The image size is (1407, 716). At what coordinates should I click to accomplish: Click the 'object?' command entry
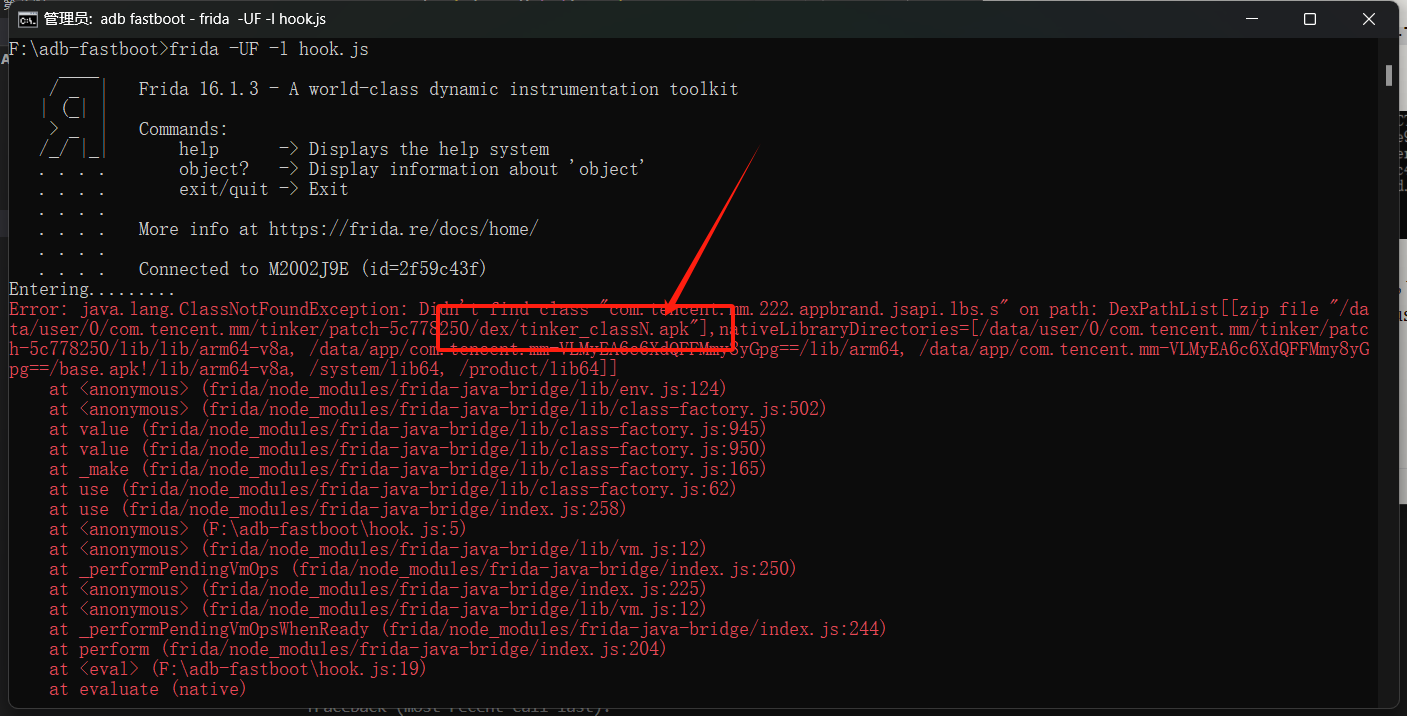click(x=214, y=169)
